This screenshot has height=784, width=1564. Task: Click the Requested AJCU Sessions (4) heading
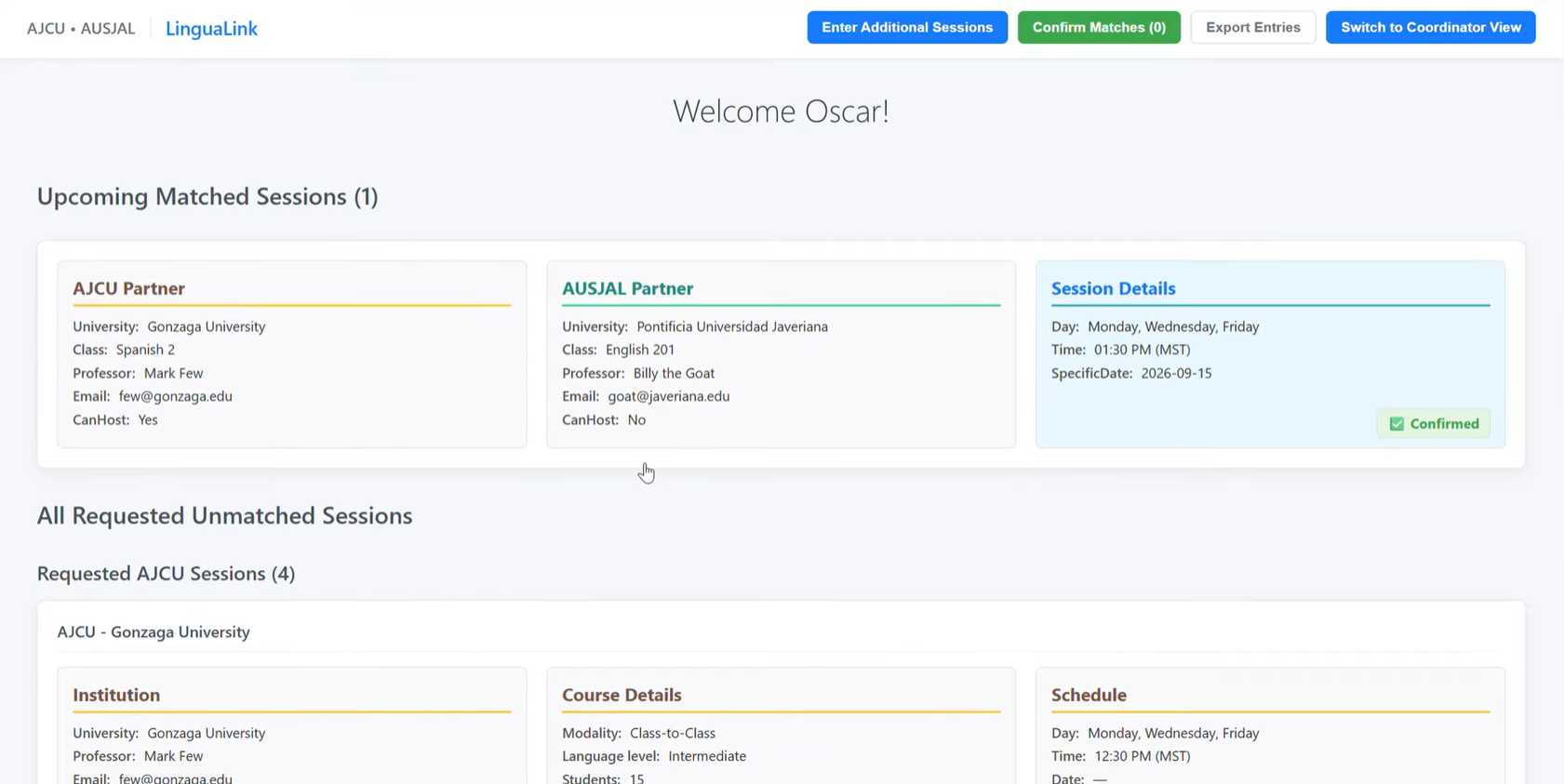pyautogui.click(x=166, y=573)
